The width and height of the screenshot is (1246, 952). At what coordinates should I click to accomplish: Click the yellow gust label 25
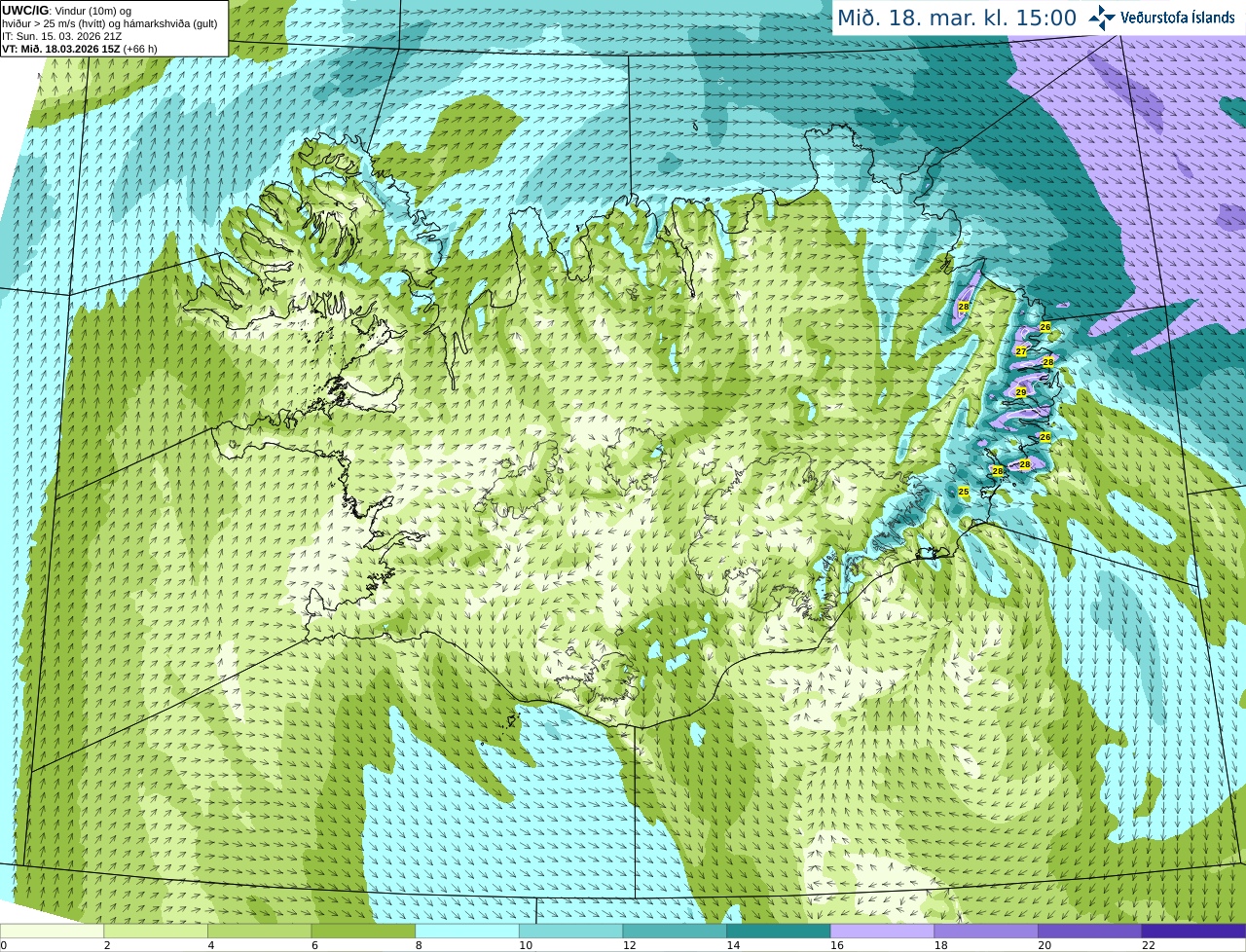pyautogui.click(x=964, y=493)
